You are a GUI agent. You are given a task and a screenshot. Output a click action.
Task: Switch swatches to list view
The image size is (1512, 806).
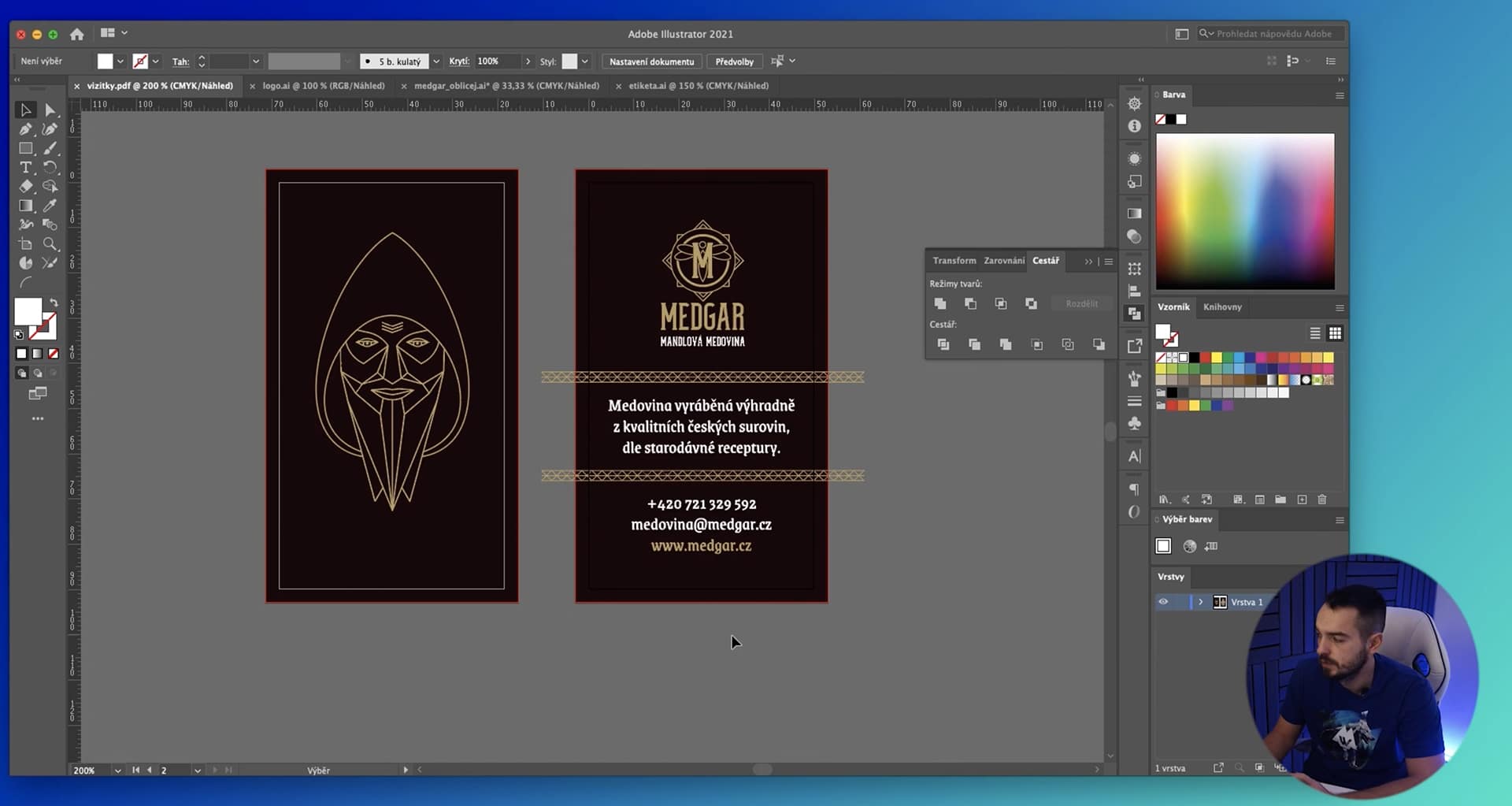(x=1315, y=333)
